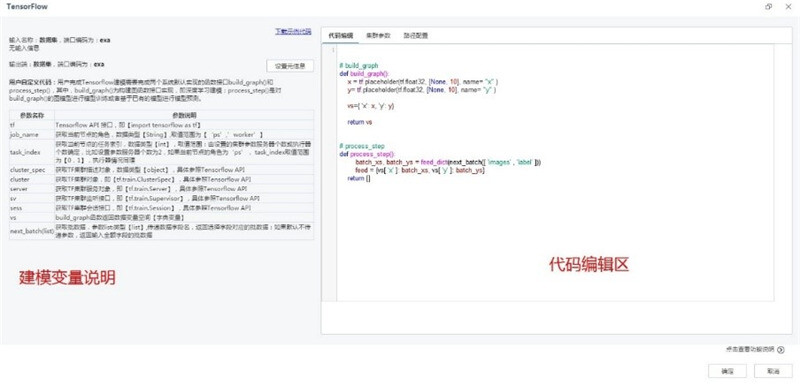Click the 'tf.train.Server' description cell
Image resolution: width=800 pixels, height=385 pixels.
coord(184,189)
